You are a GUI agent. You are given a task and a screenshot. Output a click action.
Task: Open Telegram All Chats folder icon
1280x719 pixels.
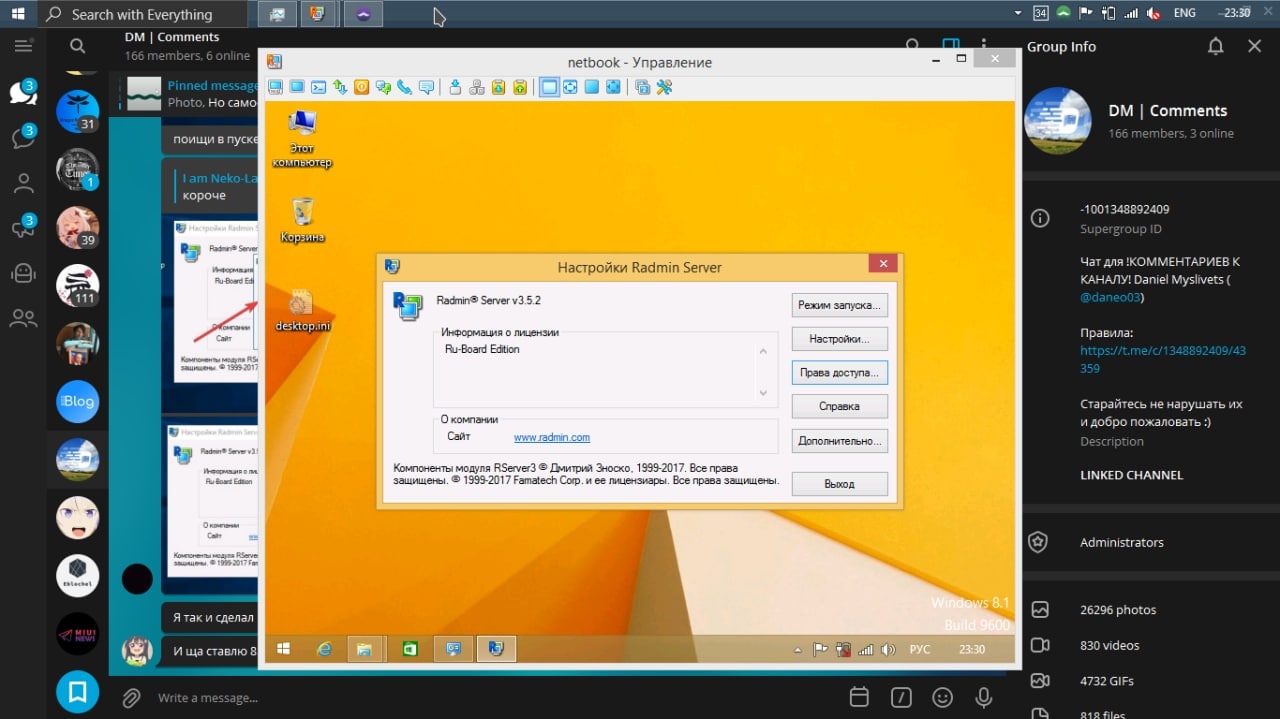(23, 92)
